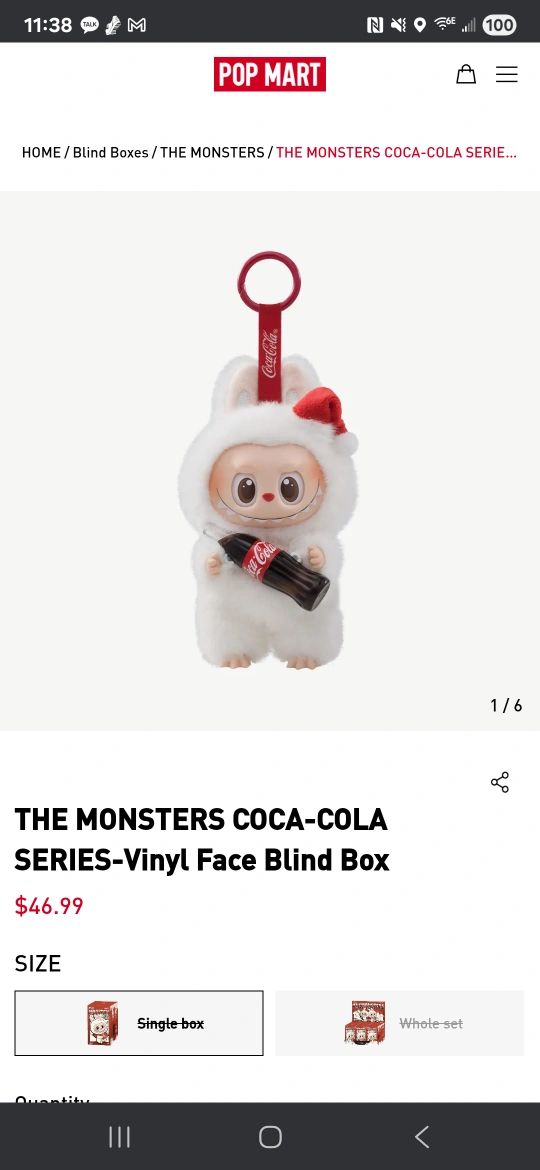Open the Blind Boxes breadcrumb link
The height and width of the screenshot is (1170, 540).
click(x=110, y=152)
